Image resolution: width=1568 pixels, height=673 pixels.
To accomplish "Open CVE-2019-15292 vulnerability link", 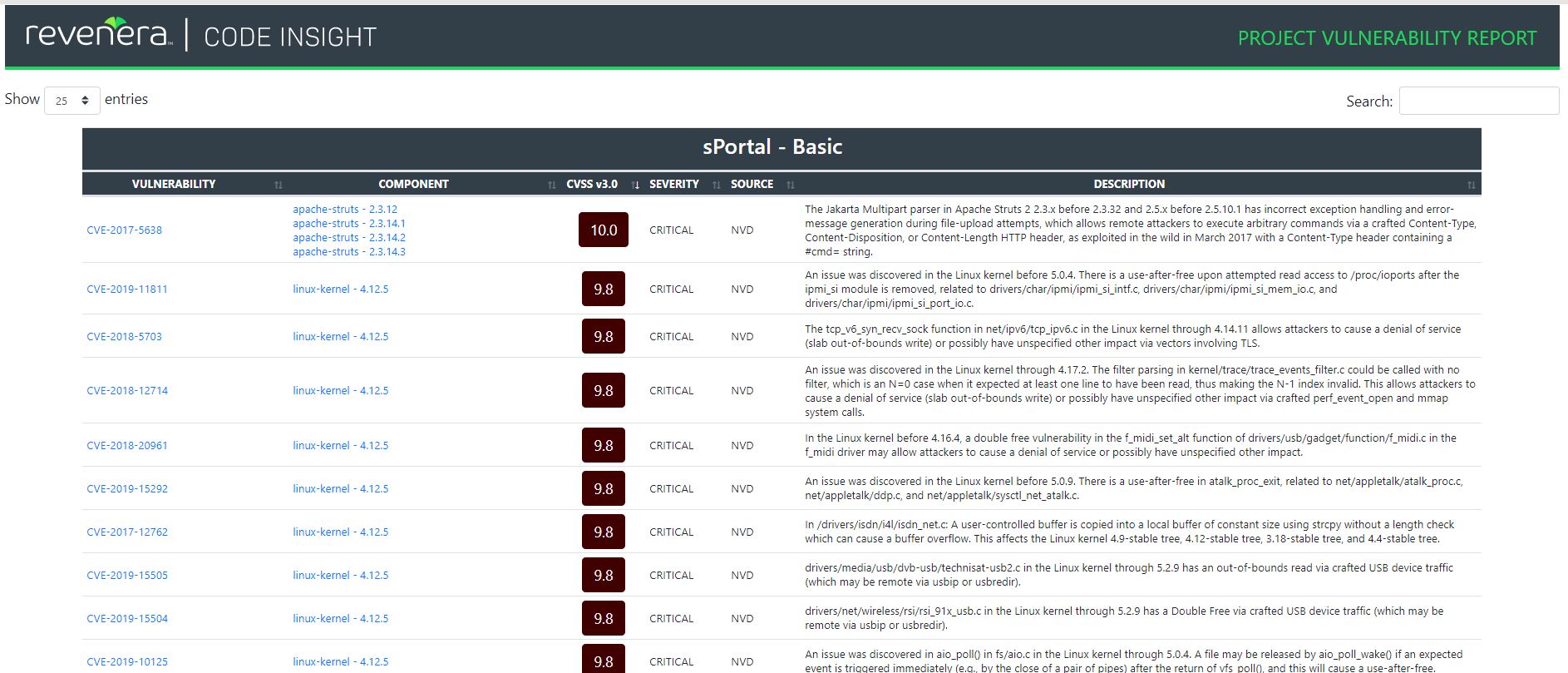I will point(127,489).
